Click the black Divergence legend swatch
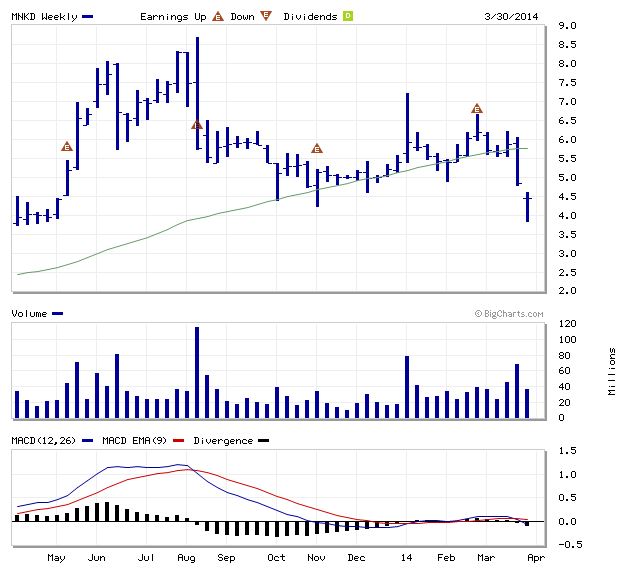The image size is (634, 577). click(x=263, y=441)
